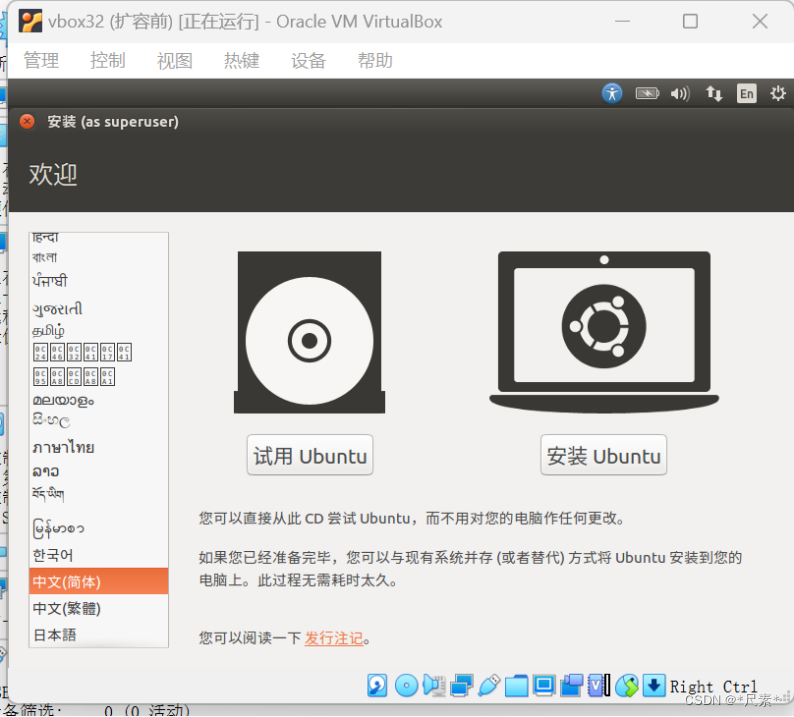Select 中文(繁體) in the language list
794x717 pixels.
coord(99,608)
